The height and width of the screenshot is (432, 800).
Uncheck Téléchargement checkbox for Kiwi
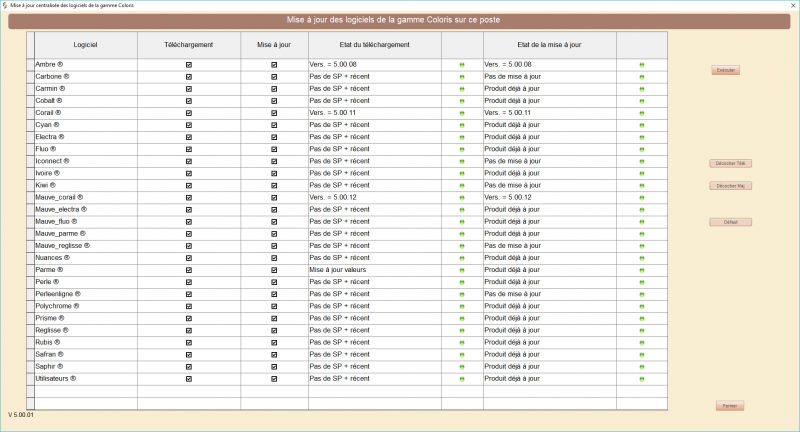(189, 185)
